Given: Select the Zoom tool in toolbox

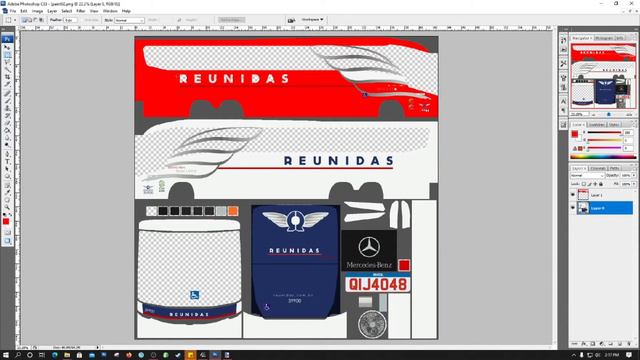Looking at the screenshot, I should (x=7, y=207).
